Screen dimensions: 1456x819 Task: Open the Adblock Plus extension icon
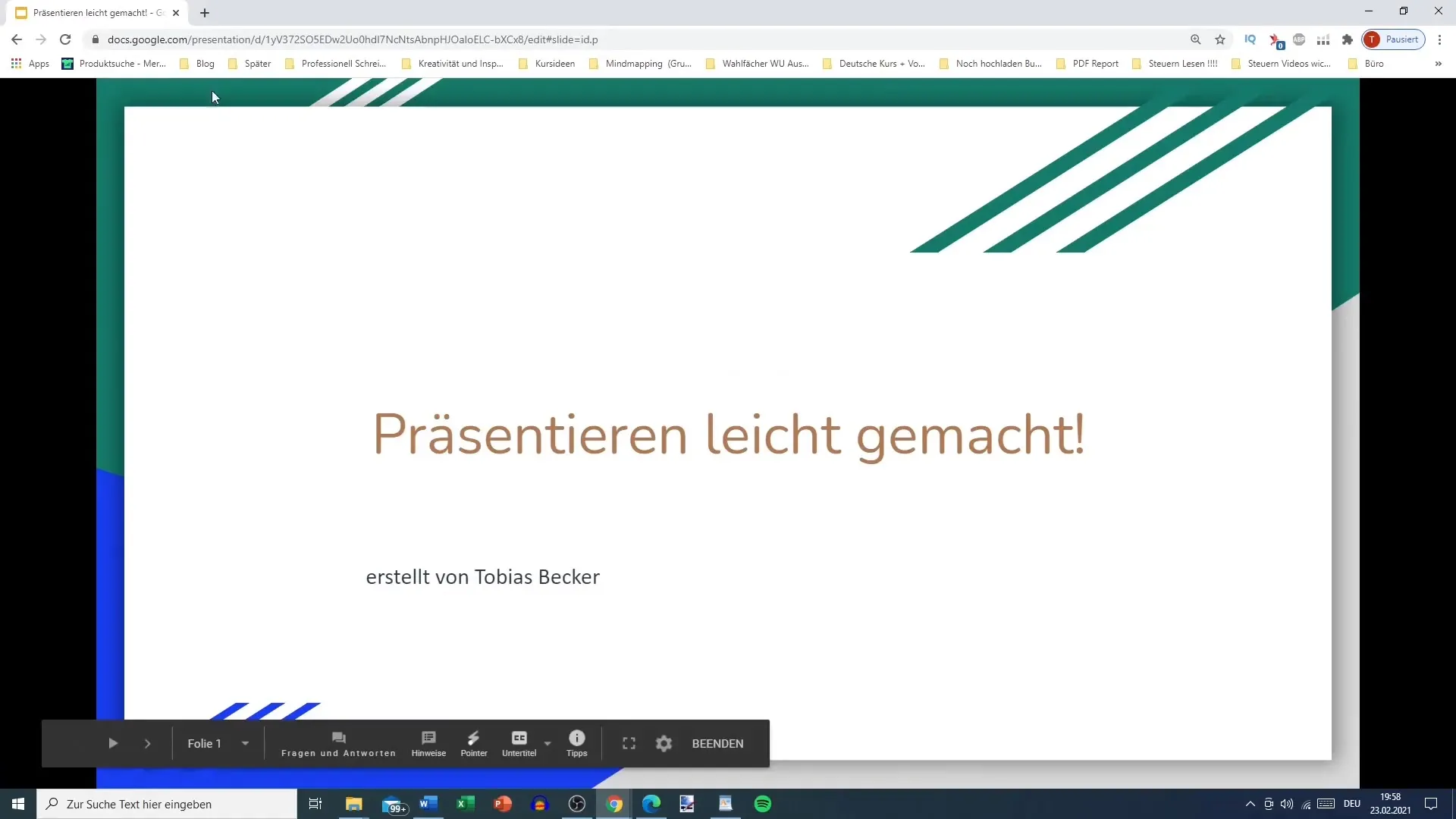point(1299,39)
